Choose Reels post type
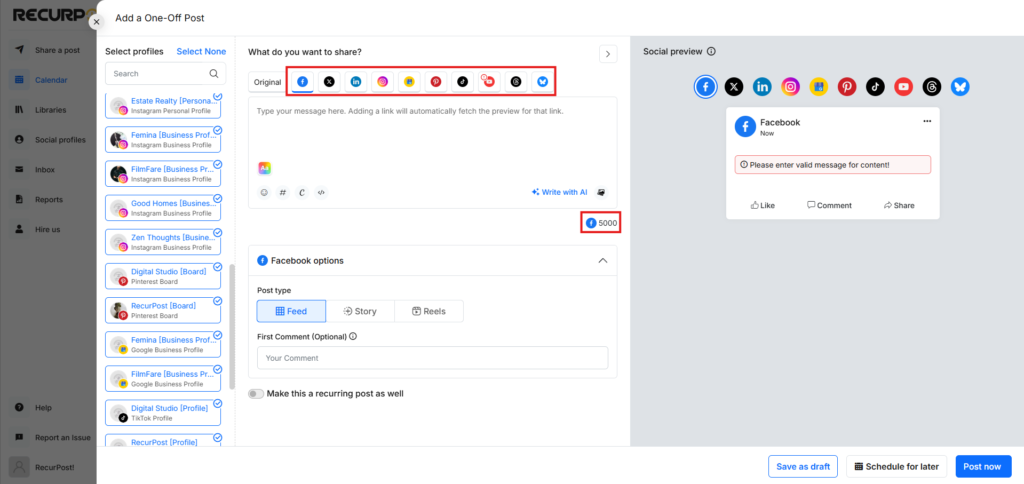The height and width of the screenshot is (484, 1024). click(429, 312)
